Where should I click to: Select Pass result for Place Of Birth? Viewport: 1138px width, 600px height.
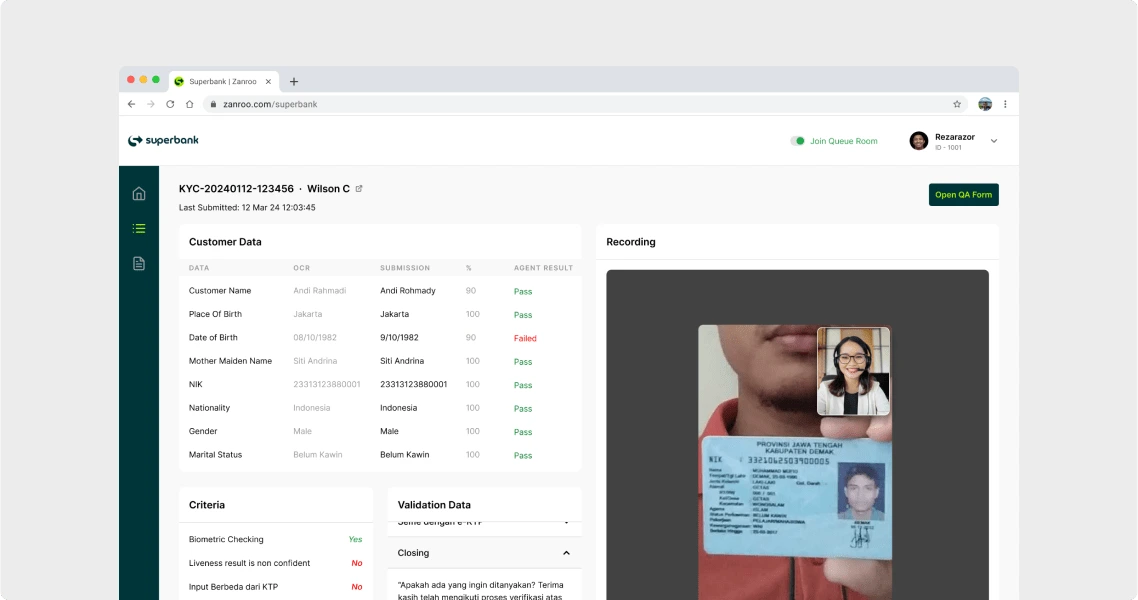(523, 315)
